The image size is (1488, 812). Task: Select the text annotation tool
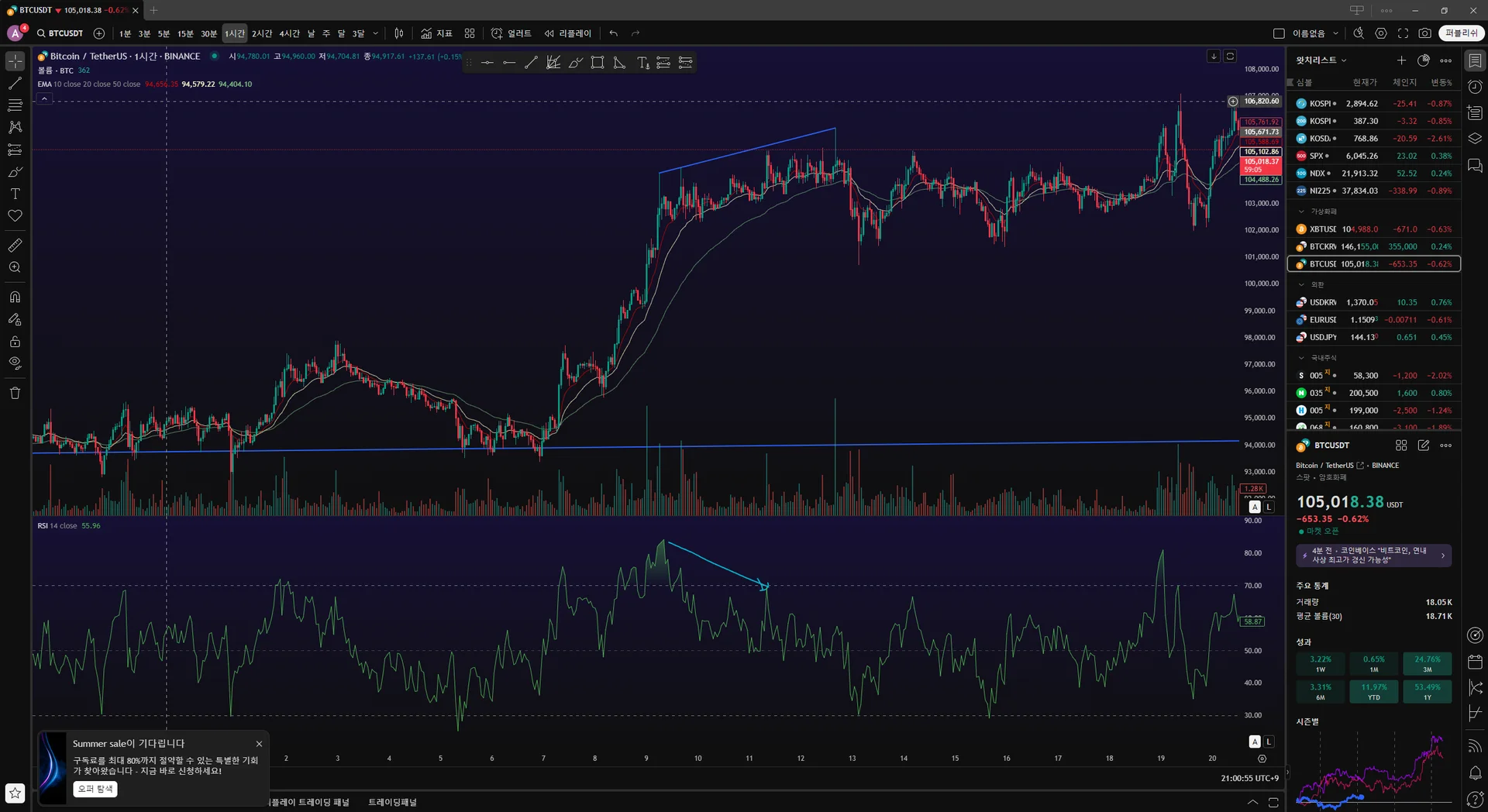pyautogui.click(x=15, y=194)
